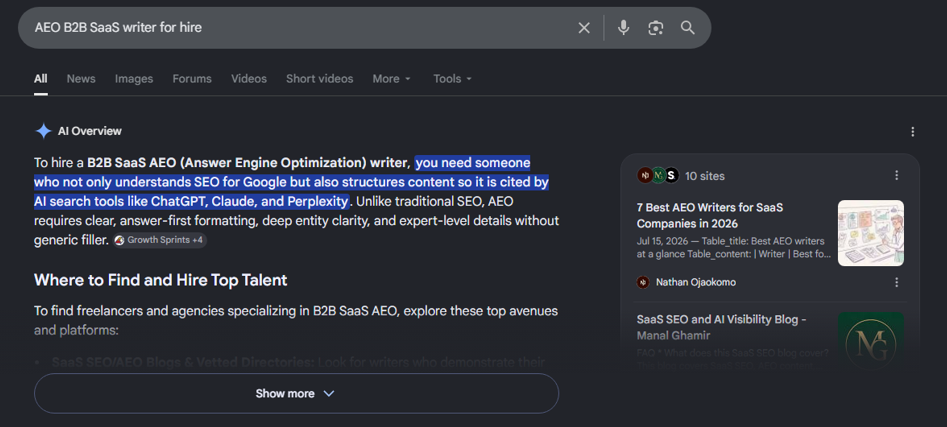Click the Nathan Ojaokomo source name

[x=696, y=282]
